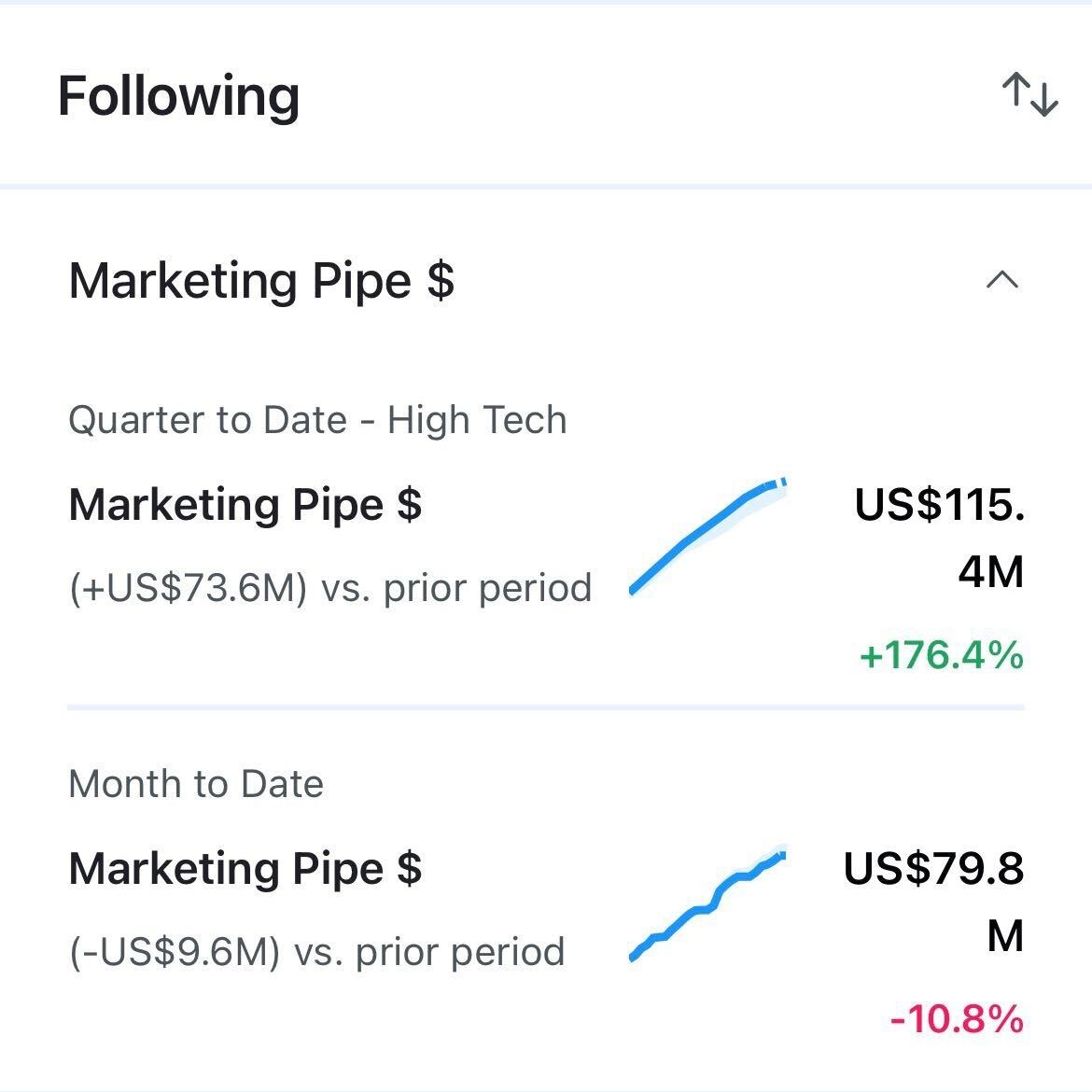Open Marketing Pipe $ metric under Month to Date
Image resolution: width=1092 pixels, height=1092 pixels.
[x=245, y=869]
